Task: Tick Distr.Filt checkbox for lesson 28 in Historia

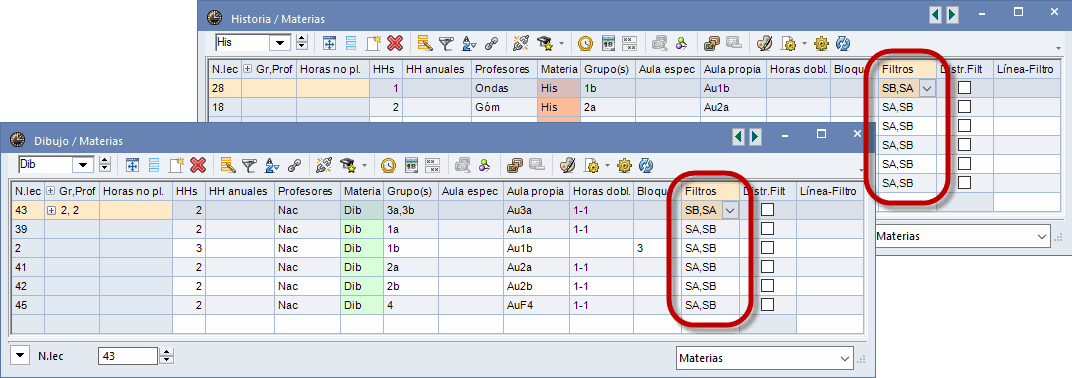Action: 964,87
